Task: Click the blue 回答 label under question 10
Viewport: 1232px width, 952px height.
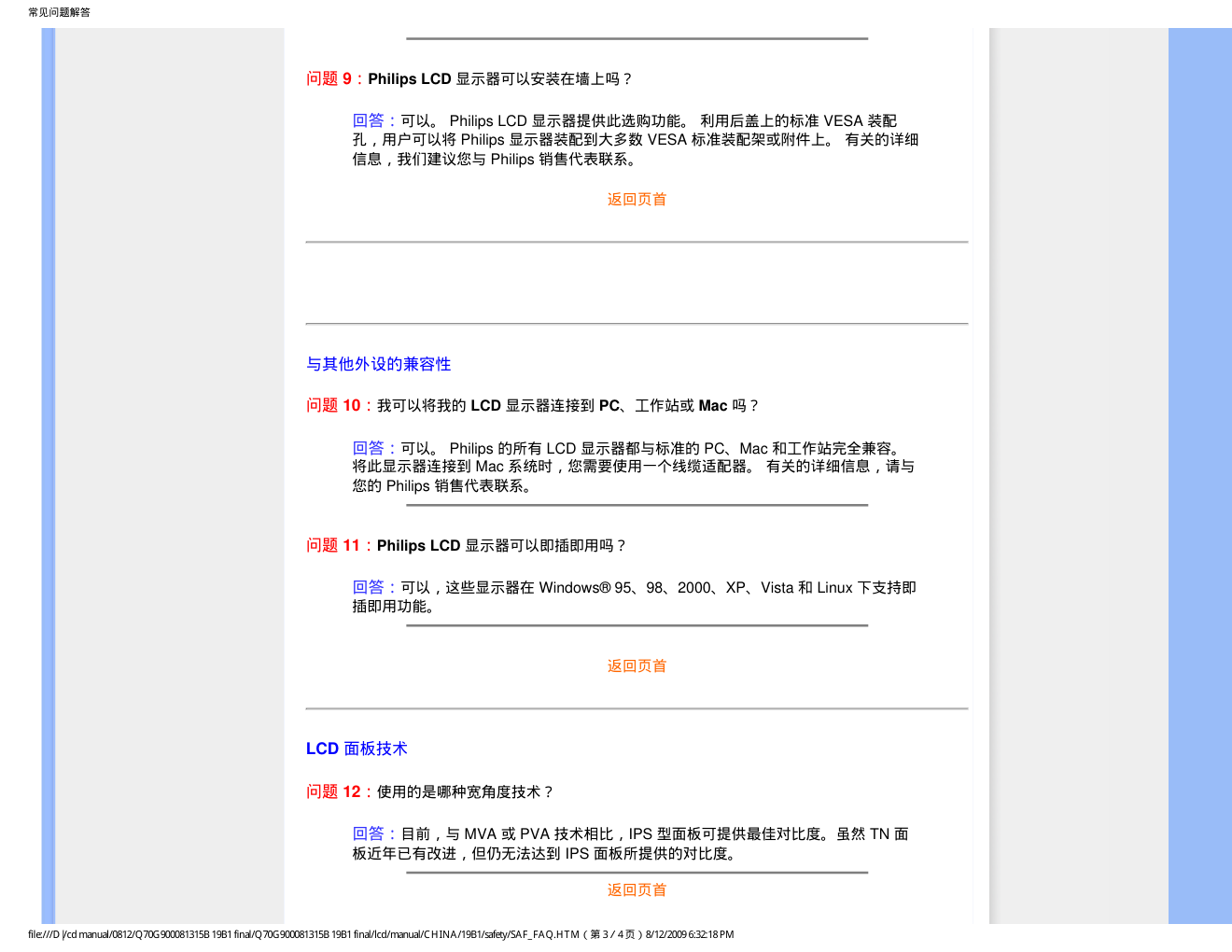Action: (369, 448)
